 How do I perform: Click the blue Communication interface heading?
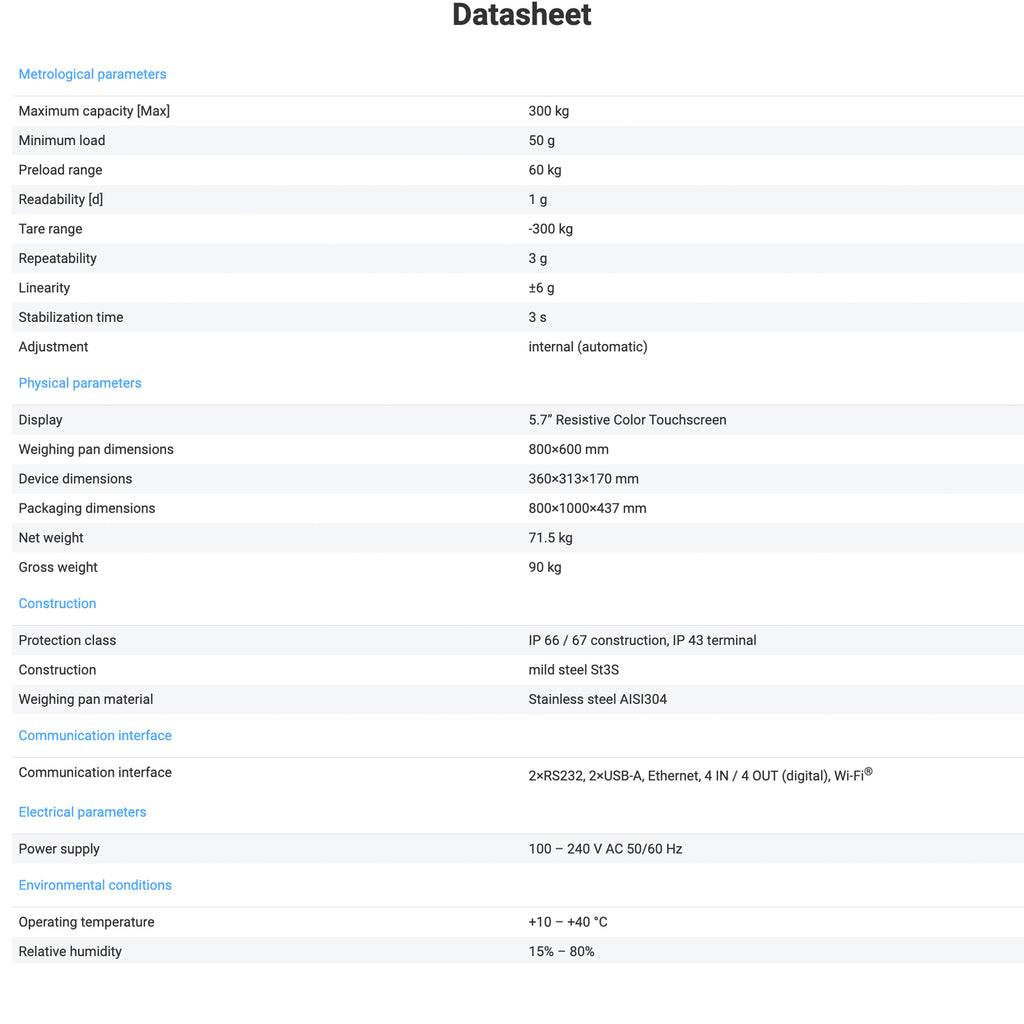(95, 735)
